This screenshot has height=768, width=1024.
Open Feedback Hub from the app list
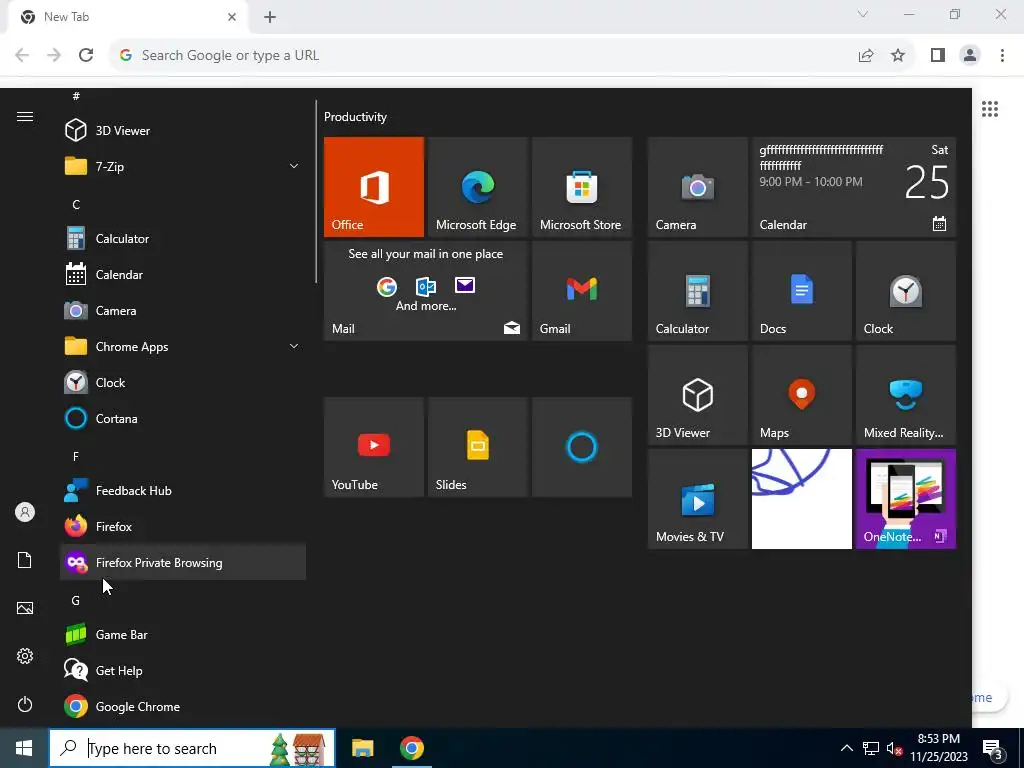point(183,490)
